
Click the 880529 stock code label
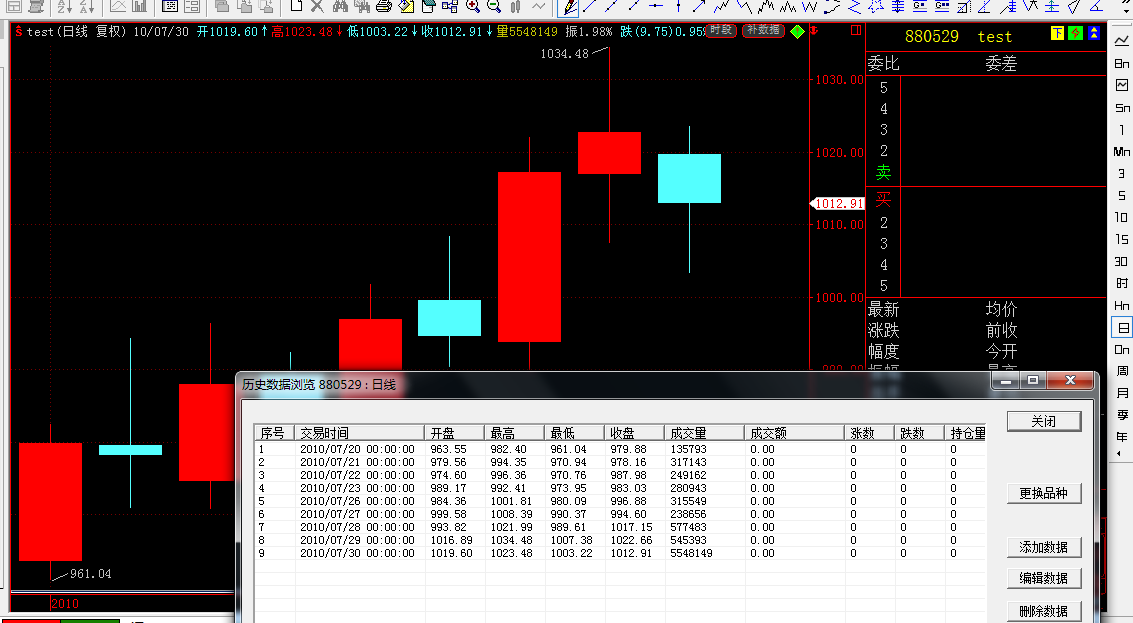931,36
